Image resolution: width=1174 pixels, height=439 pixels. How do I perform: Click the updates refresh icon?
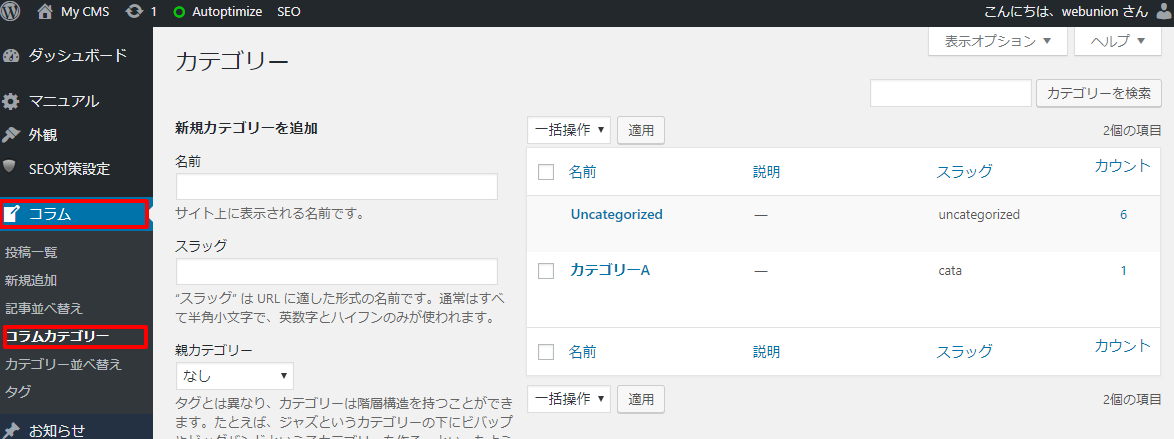(135, 12)
